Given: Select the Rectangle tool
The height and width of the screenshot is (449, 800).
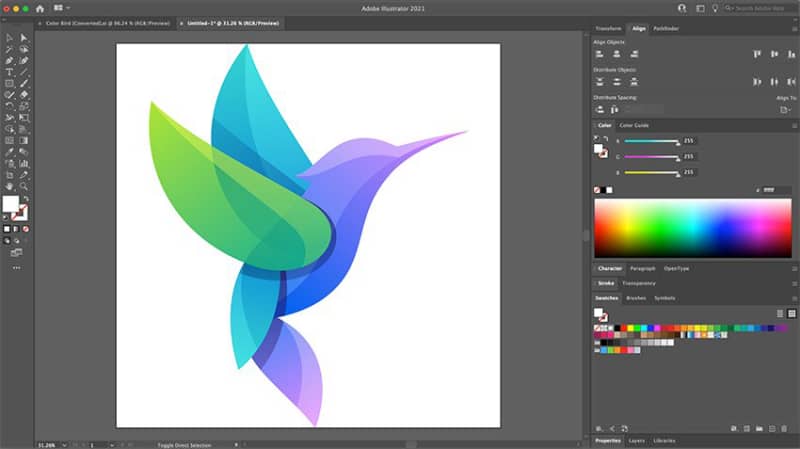Looking at the screenshot, I should click(x=9, y=84).
